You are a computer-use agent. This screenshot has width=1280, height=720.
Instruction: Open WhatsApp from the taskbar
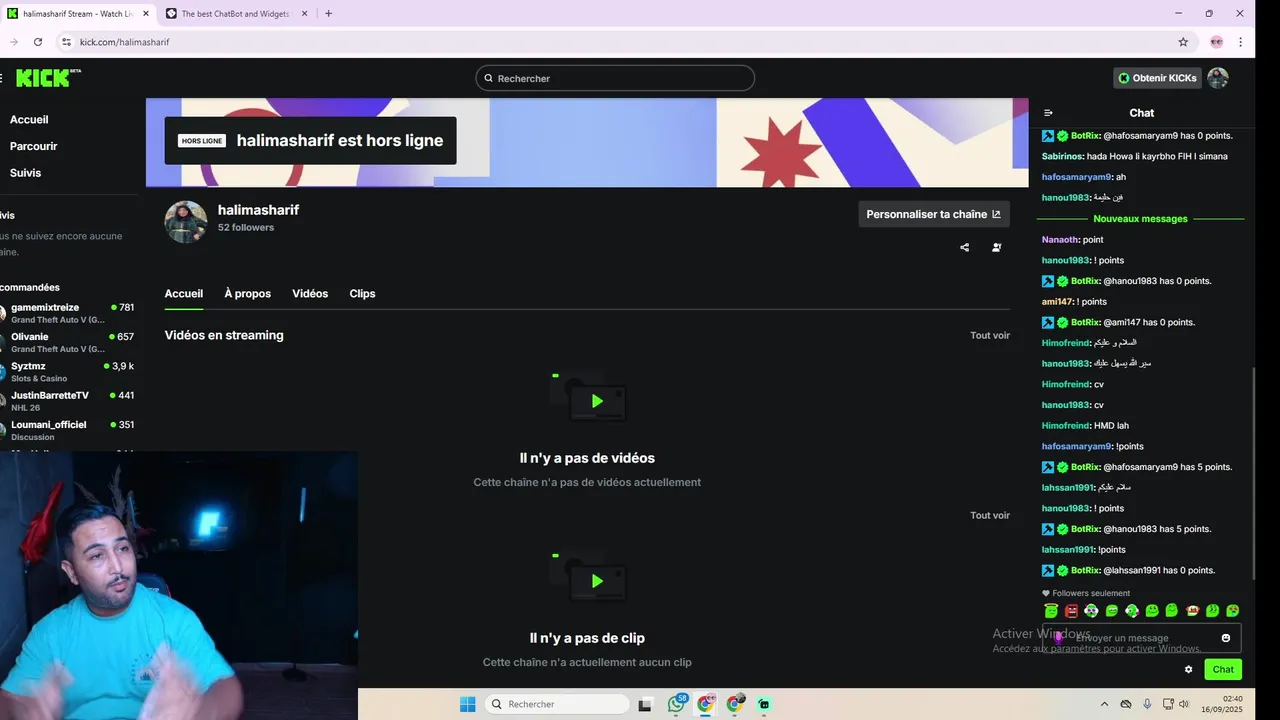coord(677,704)
